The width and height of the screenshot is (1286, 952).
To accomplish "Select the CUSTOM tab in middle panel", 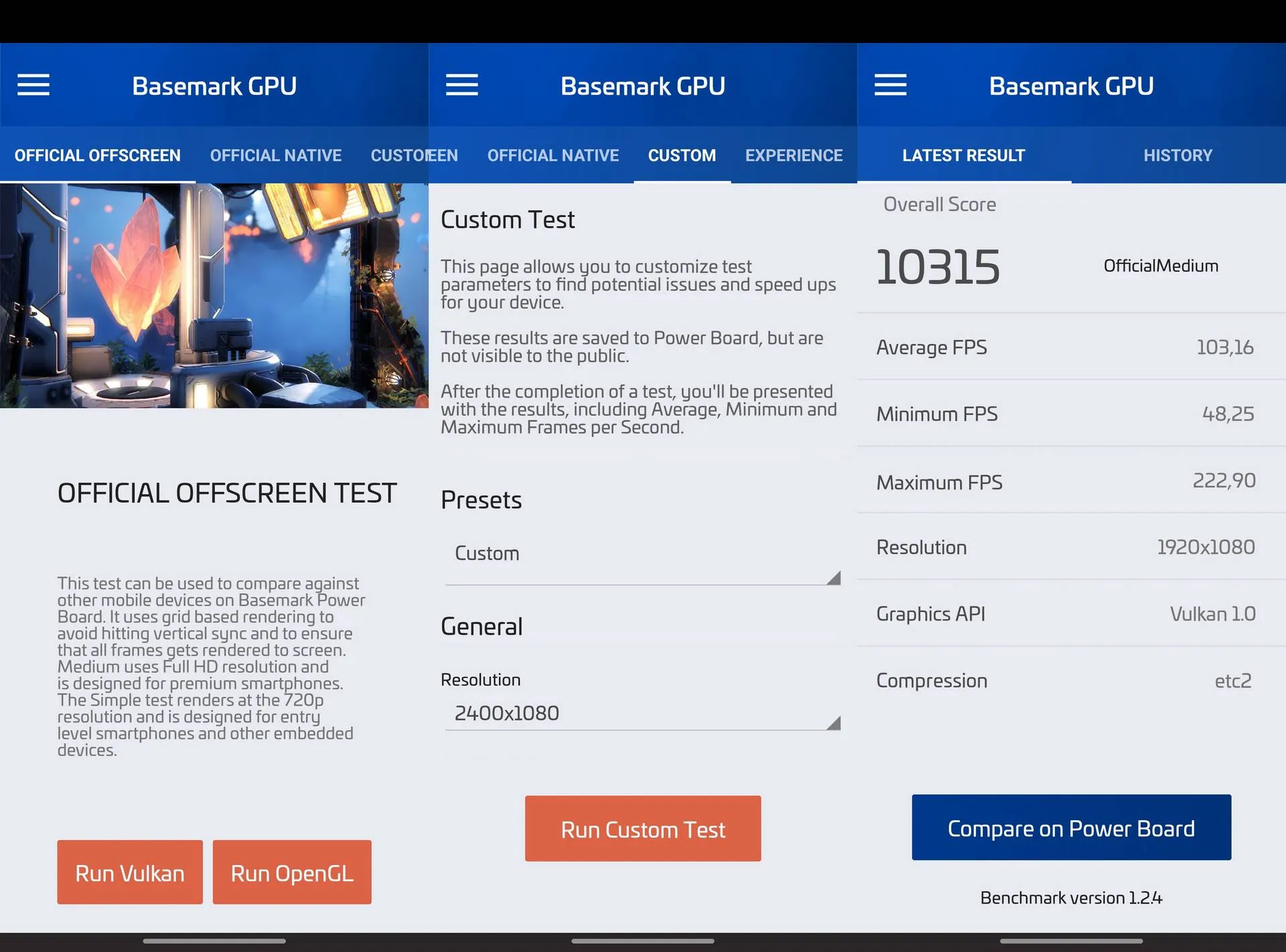I will [682, 155].
